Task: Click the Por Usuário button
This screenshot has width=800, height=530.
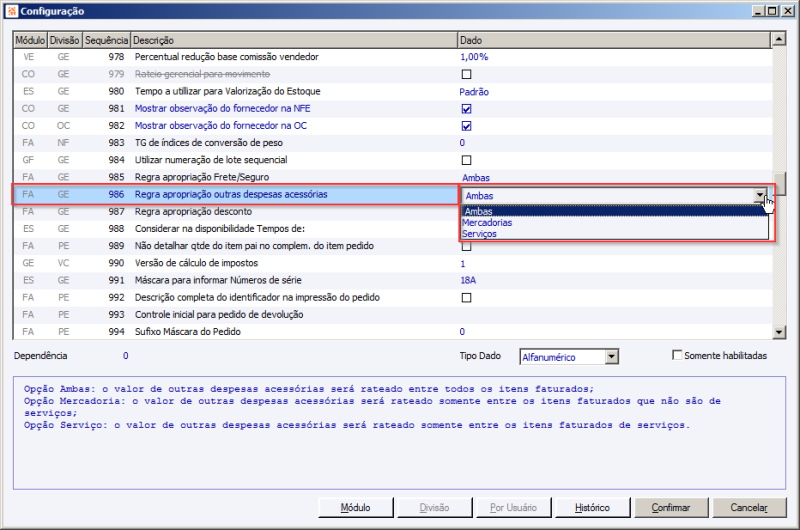Action: [x=513, y=508]
